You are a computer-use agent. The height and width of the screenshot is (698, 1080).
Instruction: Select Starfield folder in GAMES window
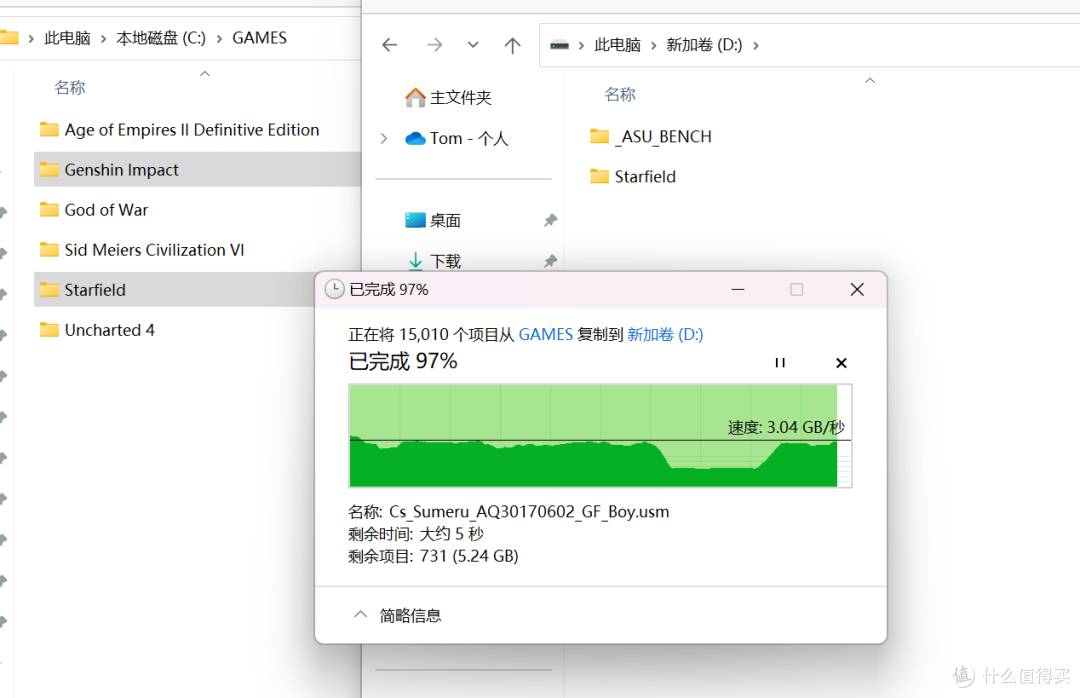174,289
